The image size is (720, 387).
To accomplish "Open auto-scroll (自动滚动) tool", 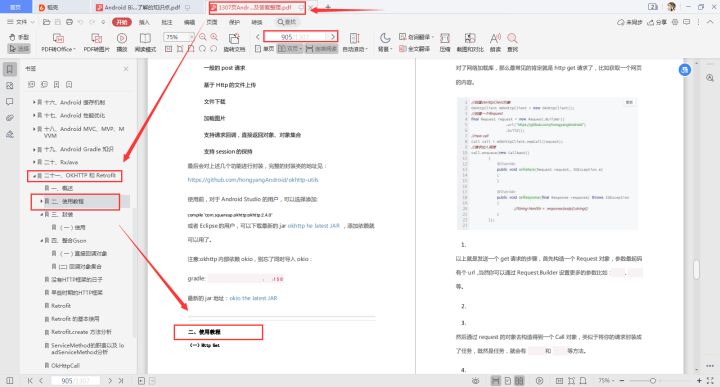I will [x=354, y=43].
